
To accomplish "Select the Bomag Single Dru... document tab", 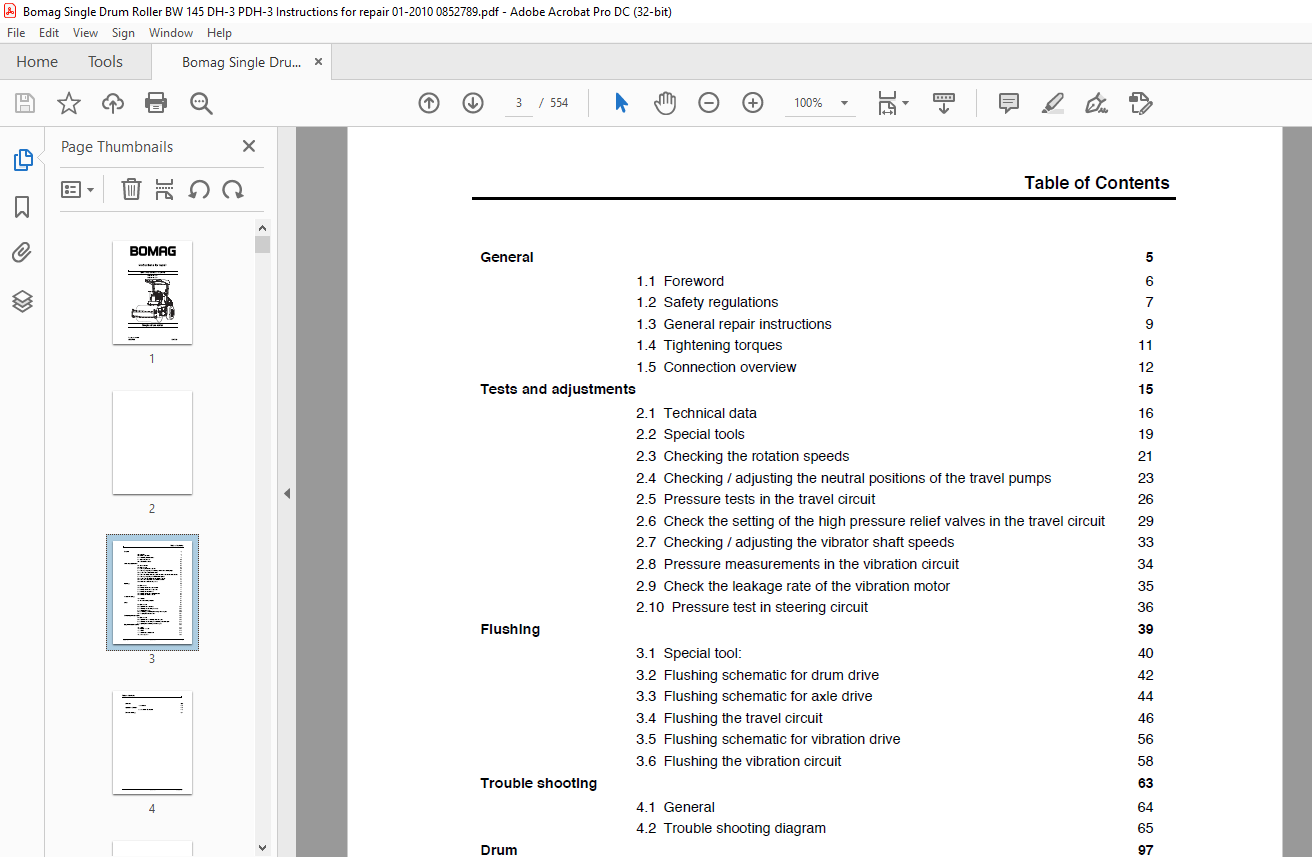I will [241, 62].
